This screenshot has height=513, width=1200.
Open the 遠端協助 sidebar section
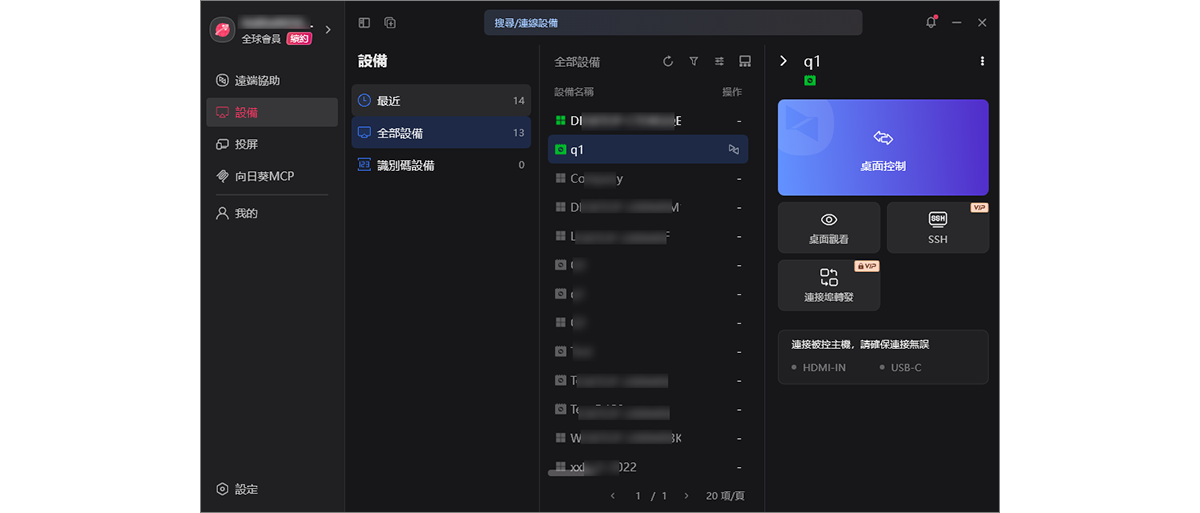pyautogui.click(x=272, y=80)
